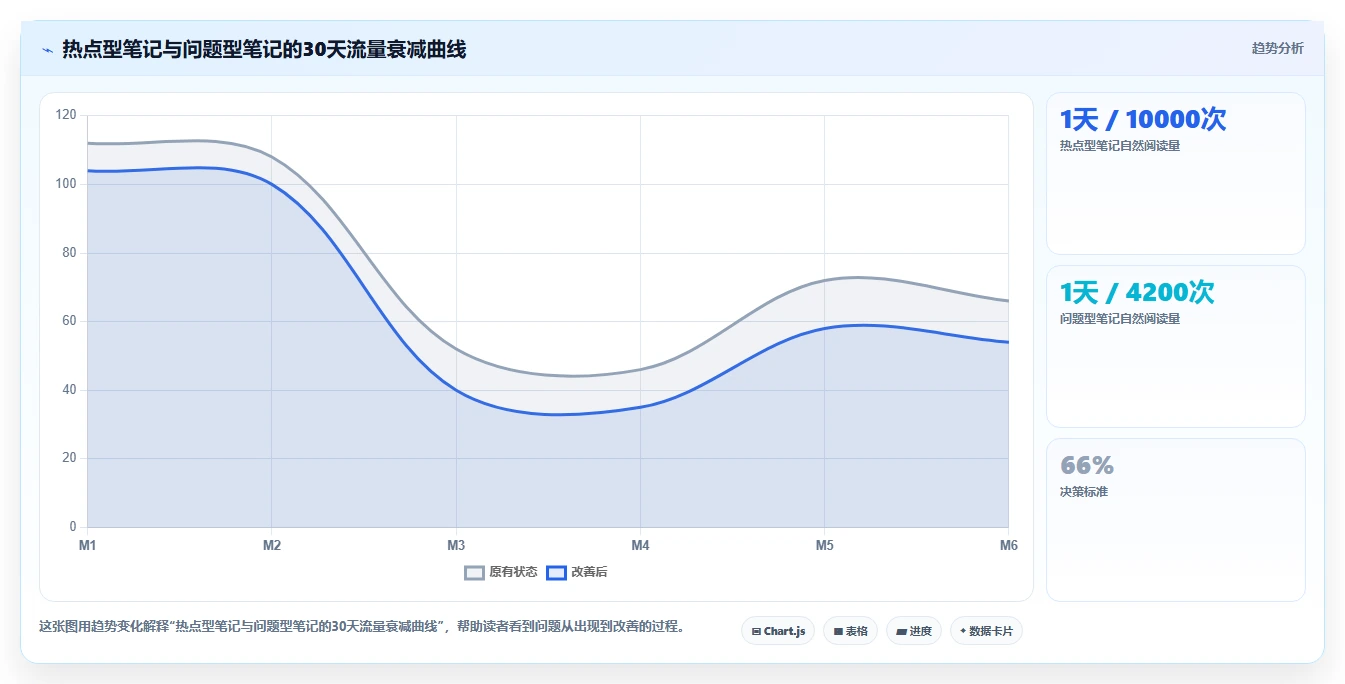This screenshot has width=1345, height=684.
Task: Toggle the 改善后 legend series
Action: [576, 572]
